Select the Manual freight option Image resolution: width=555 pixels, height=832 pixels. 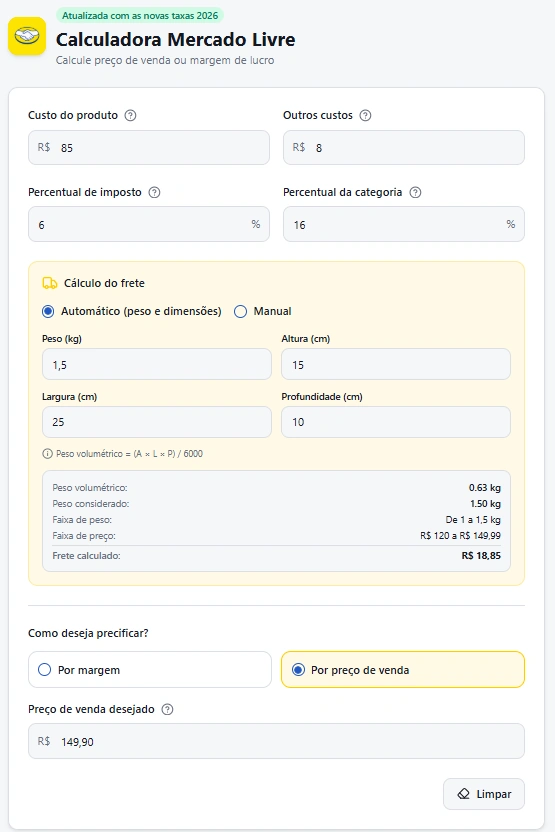click(240, 311)
